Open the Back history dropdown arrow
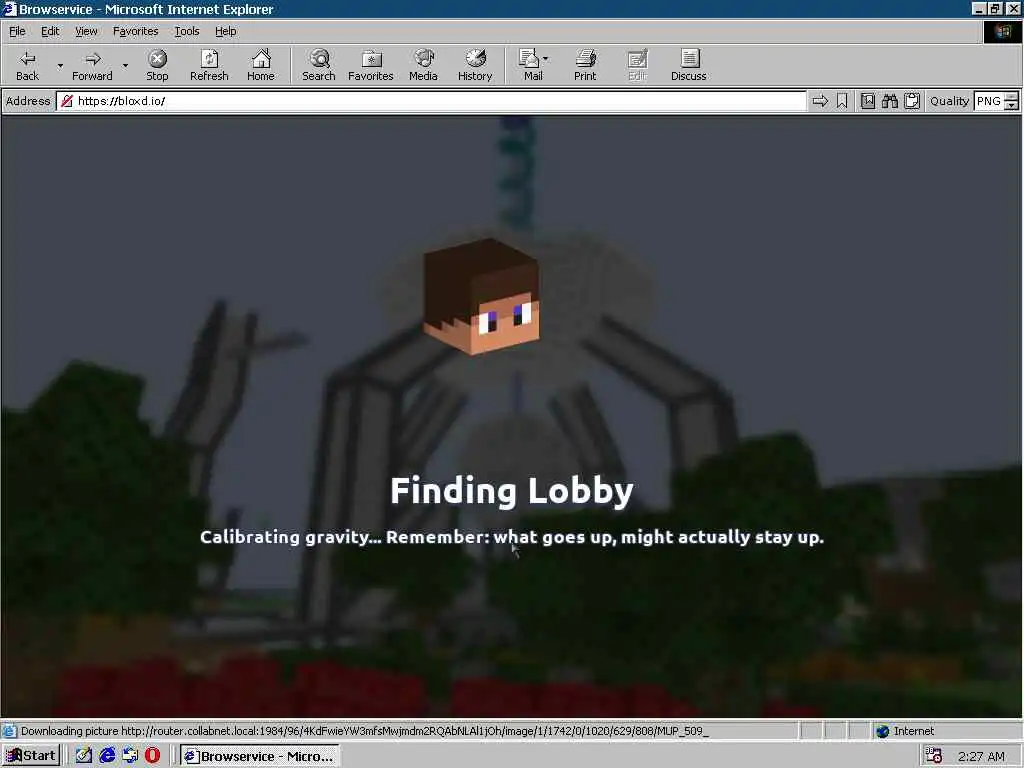This screenshot has width=1024, height=768. (x=59, y=65)
